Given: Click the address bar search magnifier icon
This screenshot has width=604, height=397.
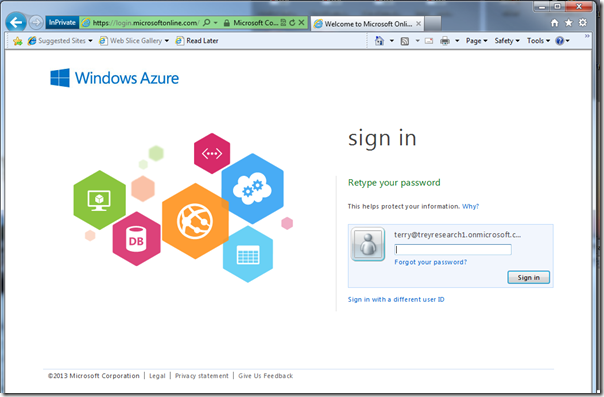Looking at the screenshot, I should coord(207,23).
